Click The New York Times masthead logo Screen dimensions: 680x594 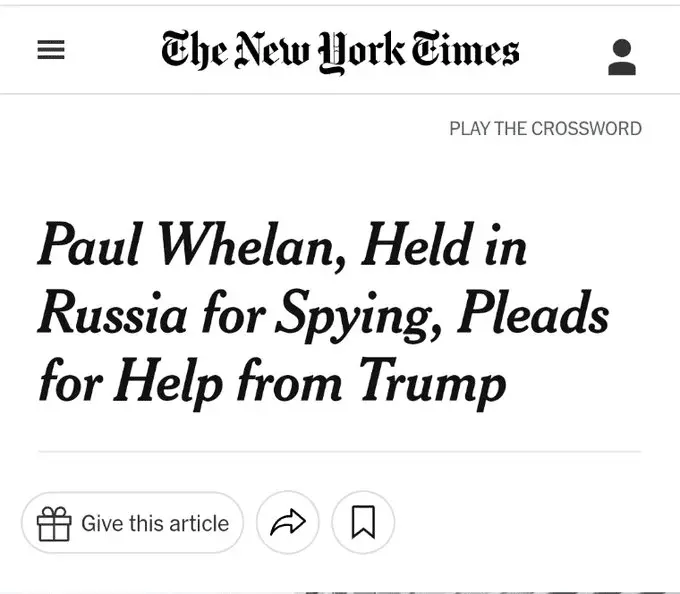pyautogui.click(x=340, y=51)
